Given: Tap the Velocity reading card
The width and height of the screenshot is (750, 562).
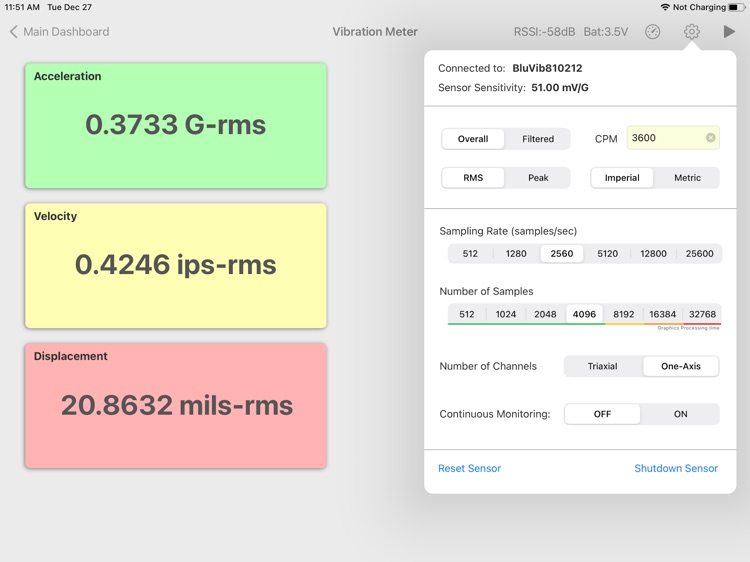Looking at the screenshot, I should pyautogui.click(x=176, y=266).
